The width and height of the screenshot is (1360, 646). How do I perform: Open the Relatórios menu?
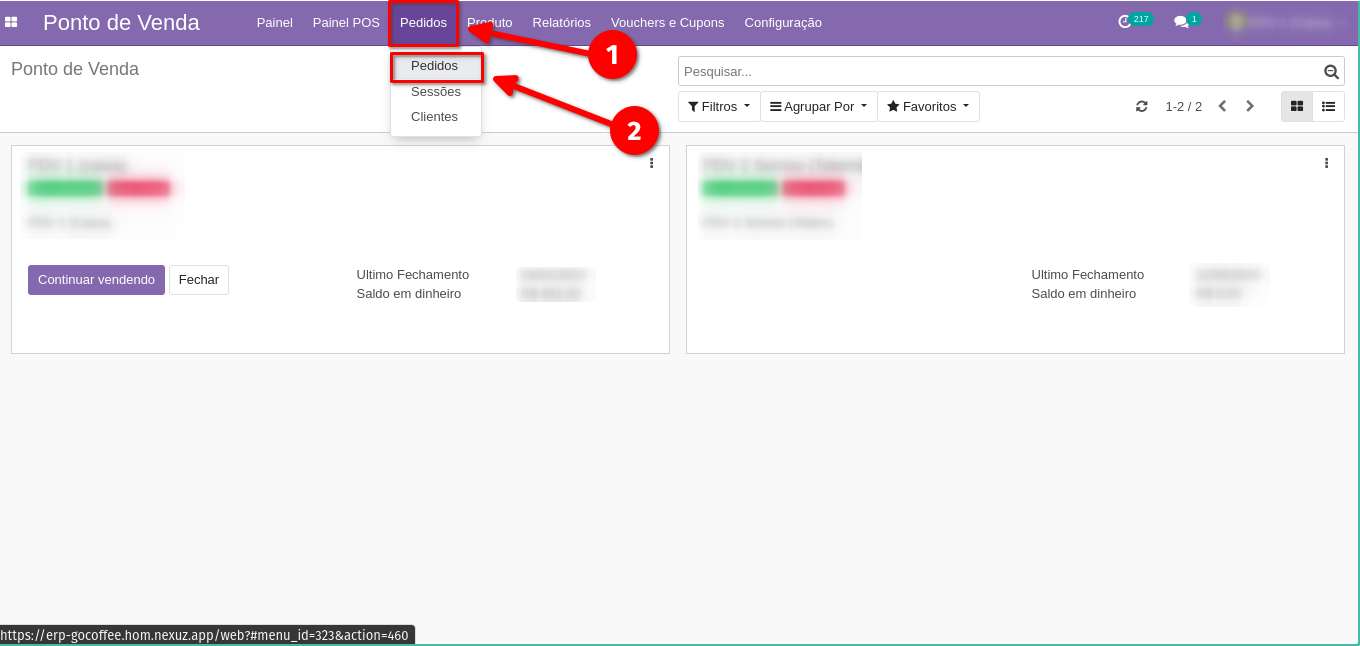pos(561,22)
